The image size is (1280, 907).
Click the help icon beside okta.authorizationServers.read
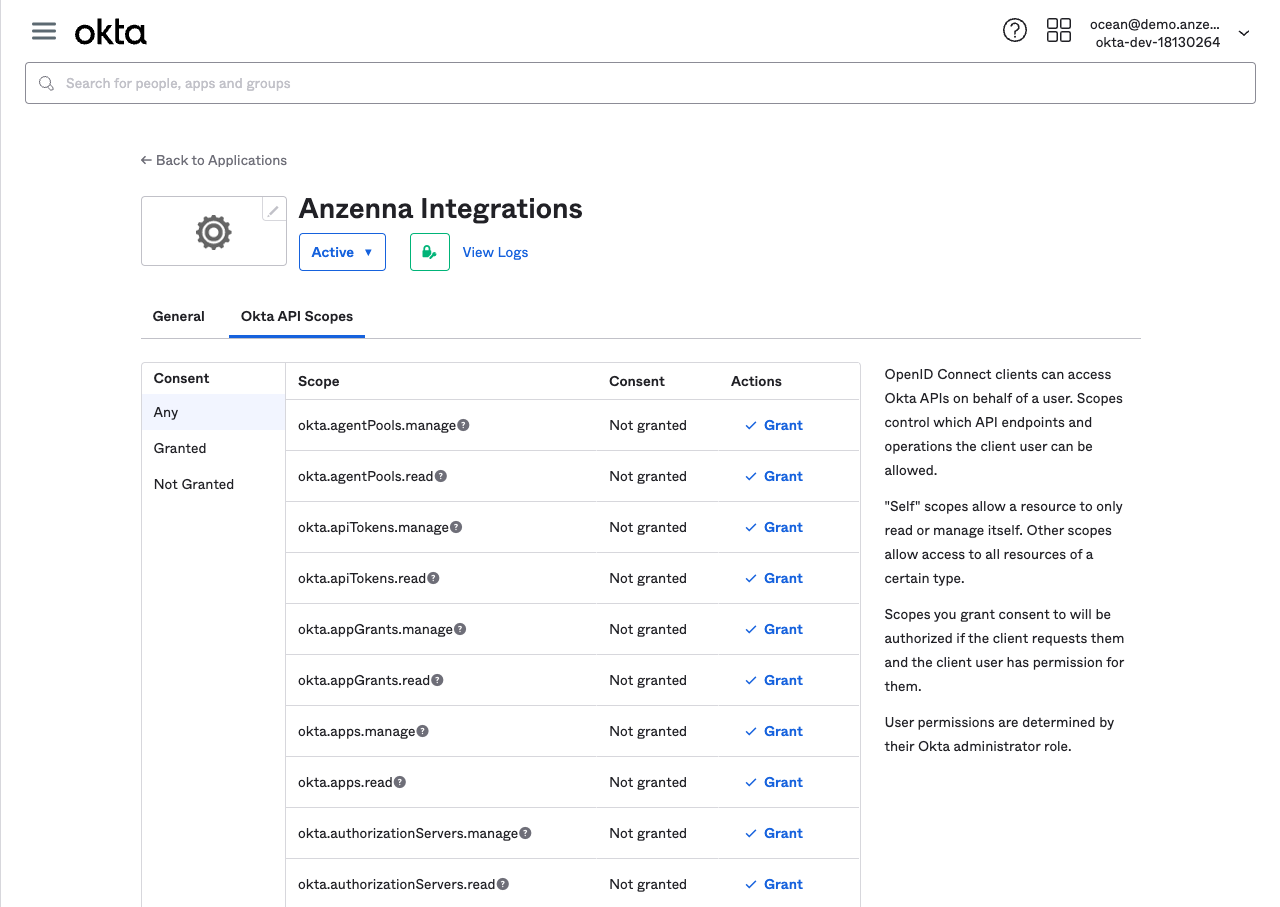tap(503, 884)
